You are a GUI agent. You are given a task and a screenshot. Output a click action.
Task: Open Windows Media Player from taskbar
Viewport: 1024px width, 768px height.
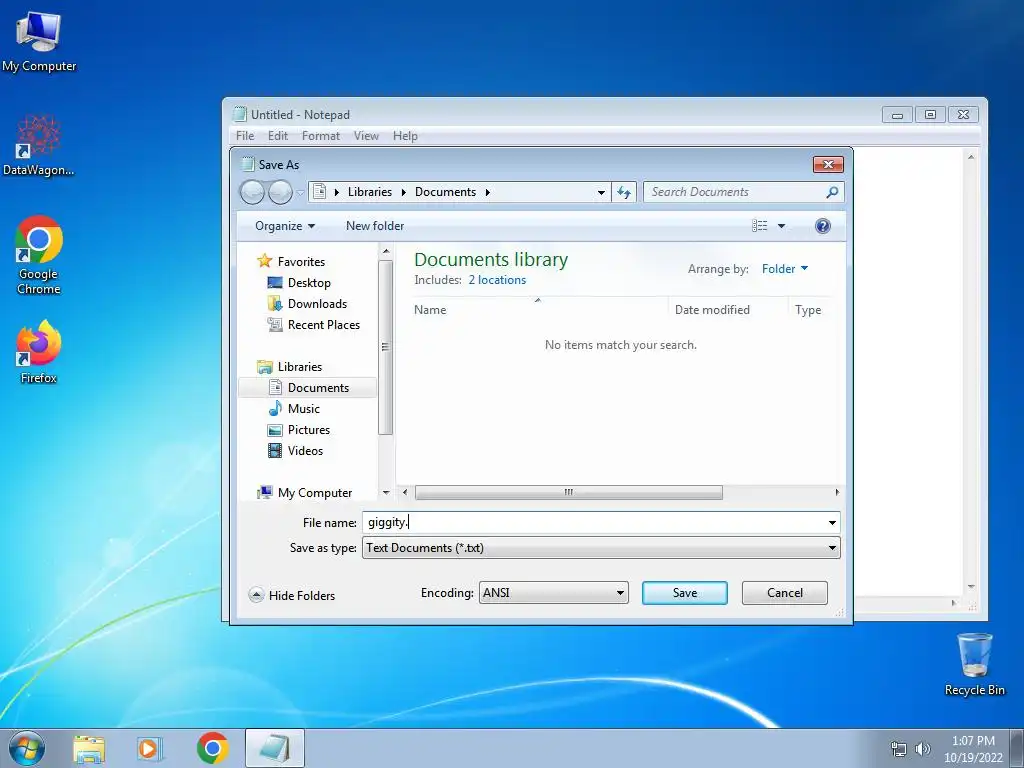point(150,748)
